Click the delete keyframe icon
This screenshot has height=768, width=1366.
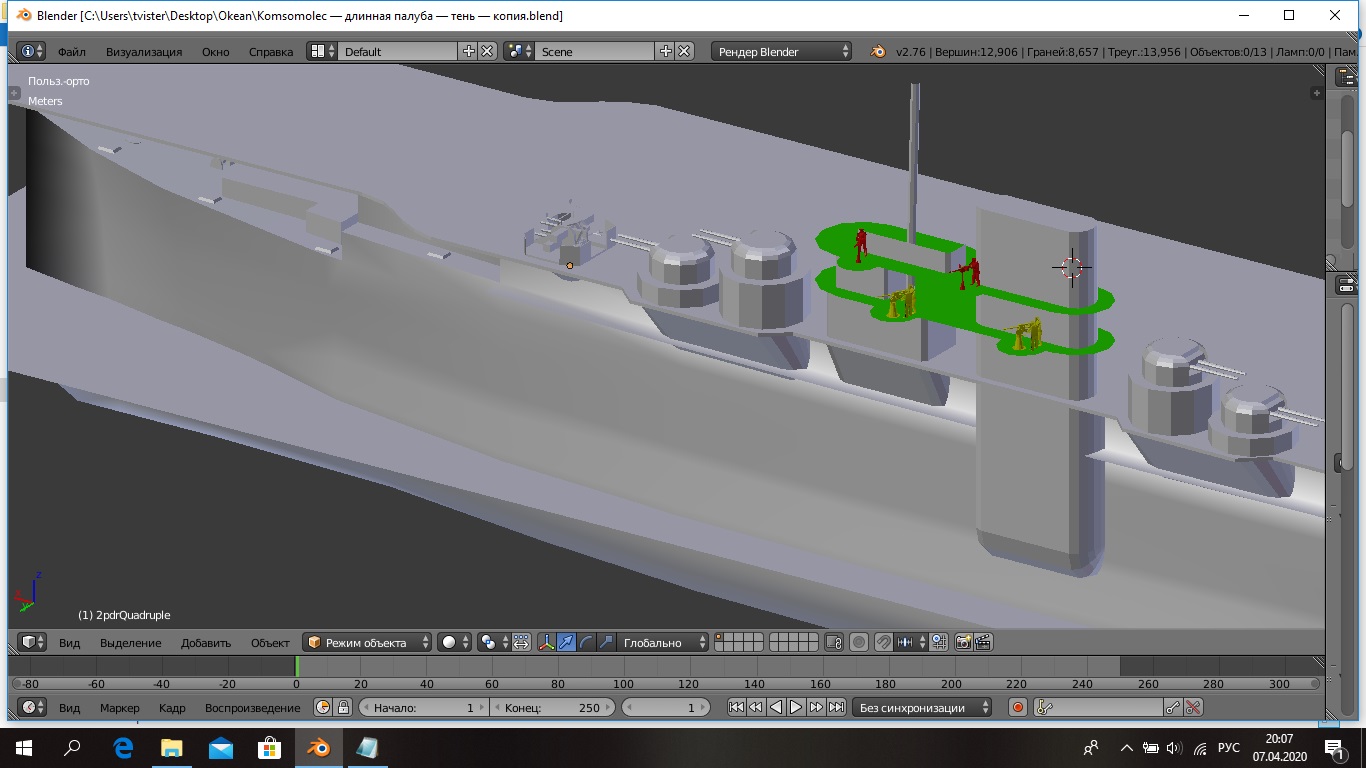pyautogui.click(x=1193, y=707)
